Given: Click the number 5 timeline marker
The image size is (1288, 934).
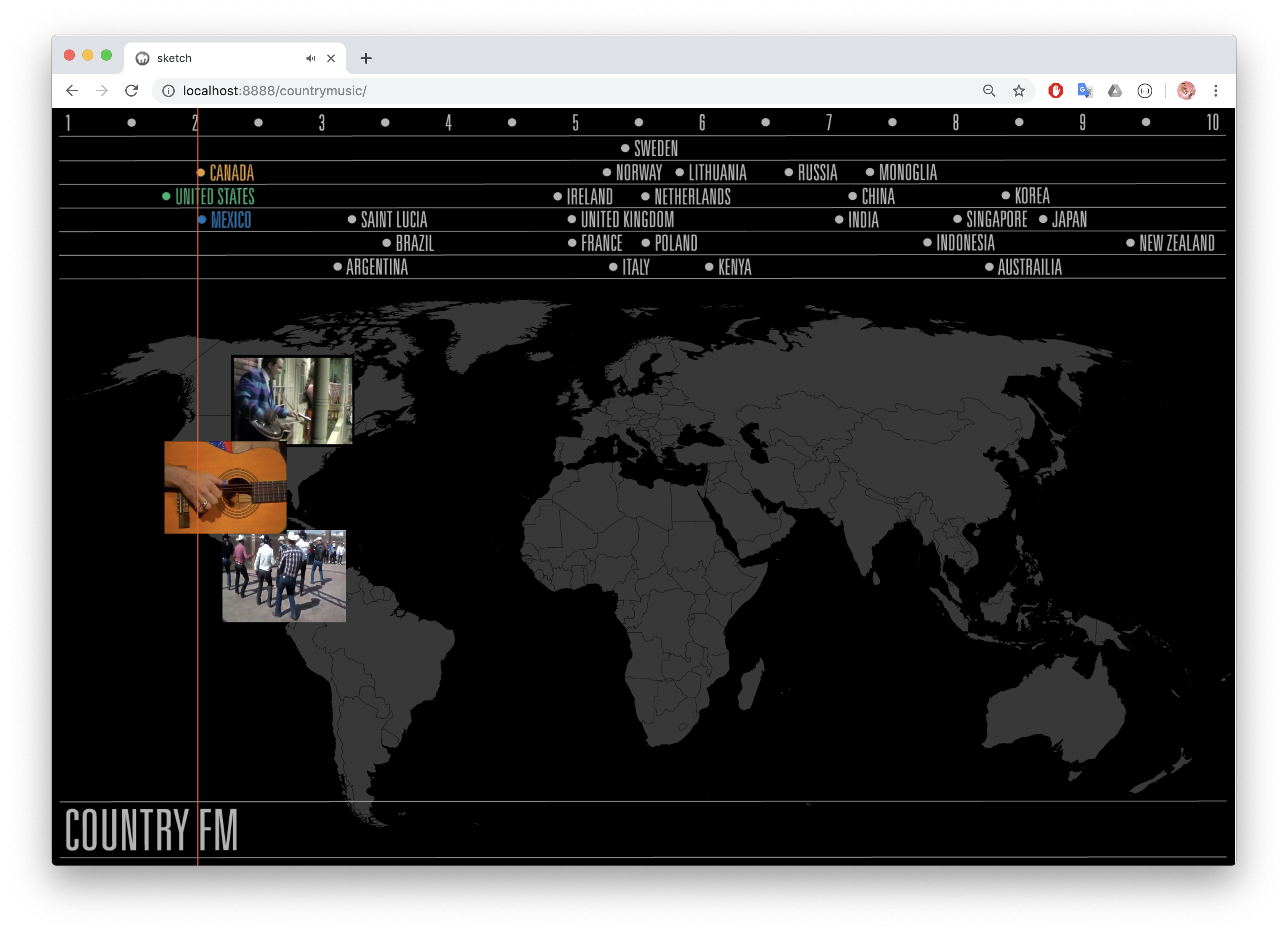Looking at the screenshot, I should (x=575, y=123).
